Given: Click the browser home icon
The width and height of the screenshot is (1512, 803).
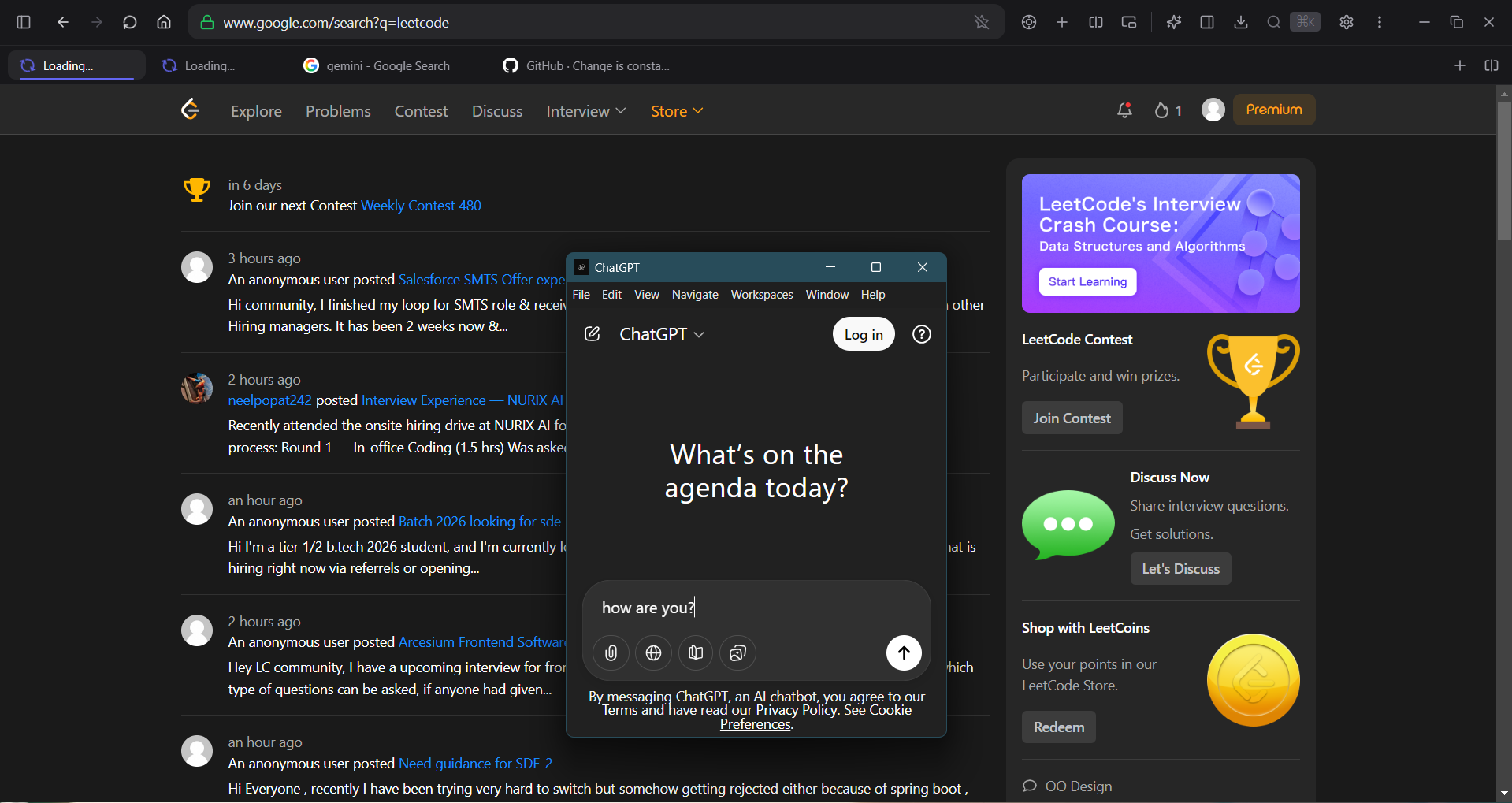Looking at the screenshot, I should pos(164,22).
